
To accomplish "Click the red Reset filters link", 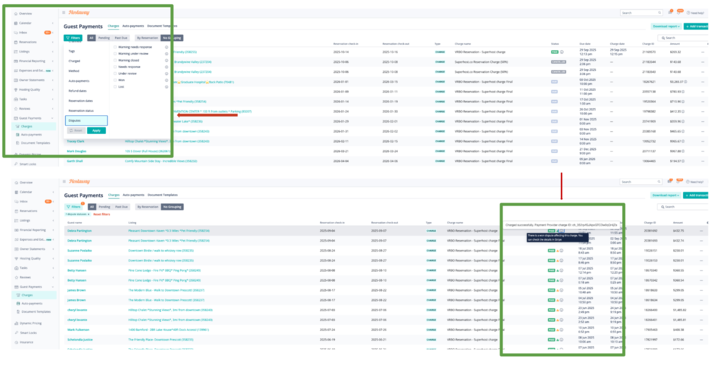I will coord(102,214).
